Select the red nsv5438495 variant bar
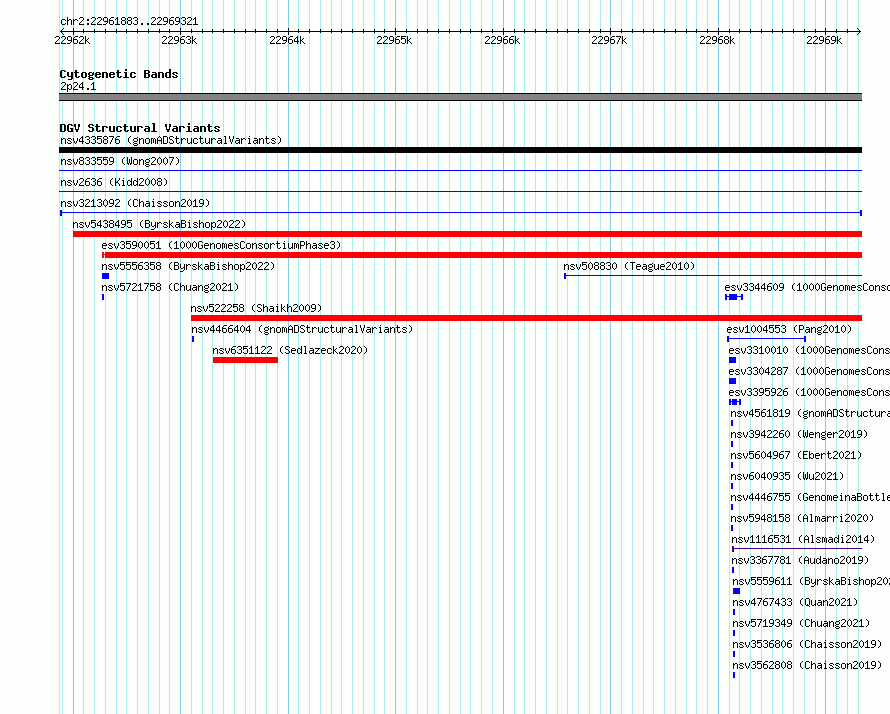This screenshot has height=714, width=890. click(468, 234)
